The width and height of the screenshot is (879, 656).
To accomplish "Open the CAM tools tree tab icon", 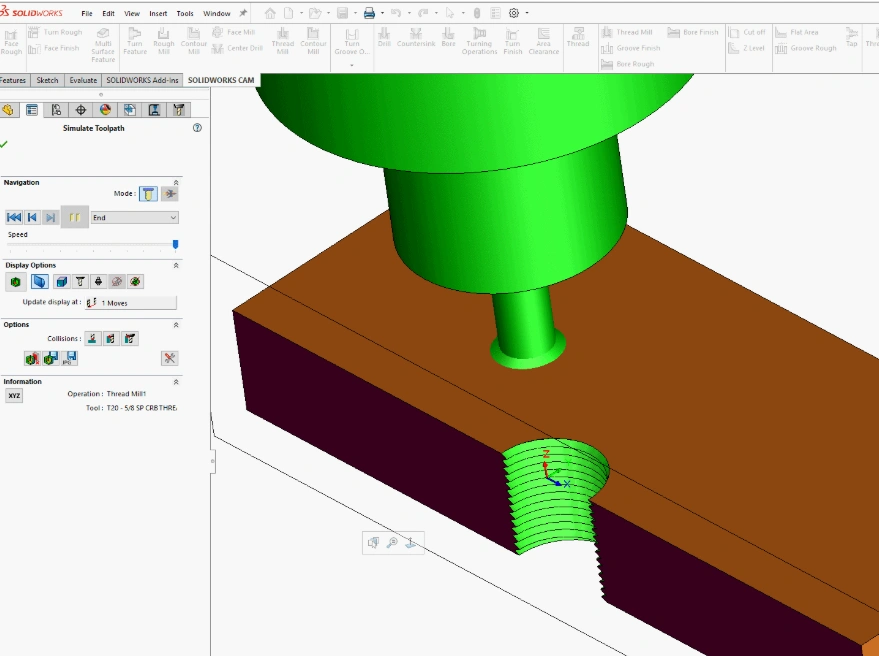I will pos(178,110).
